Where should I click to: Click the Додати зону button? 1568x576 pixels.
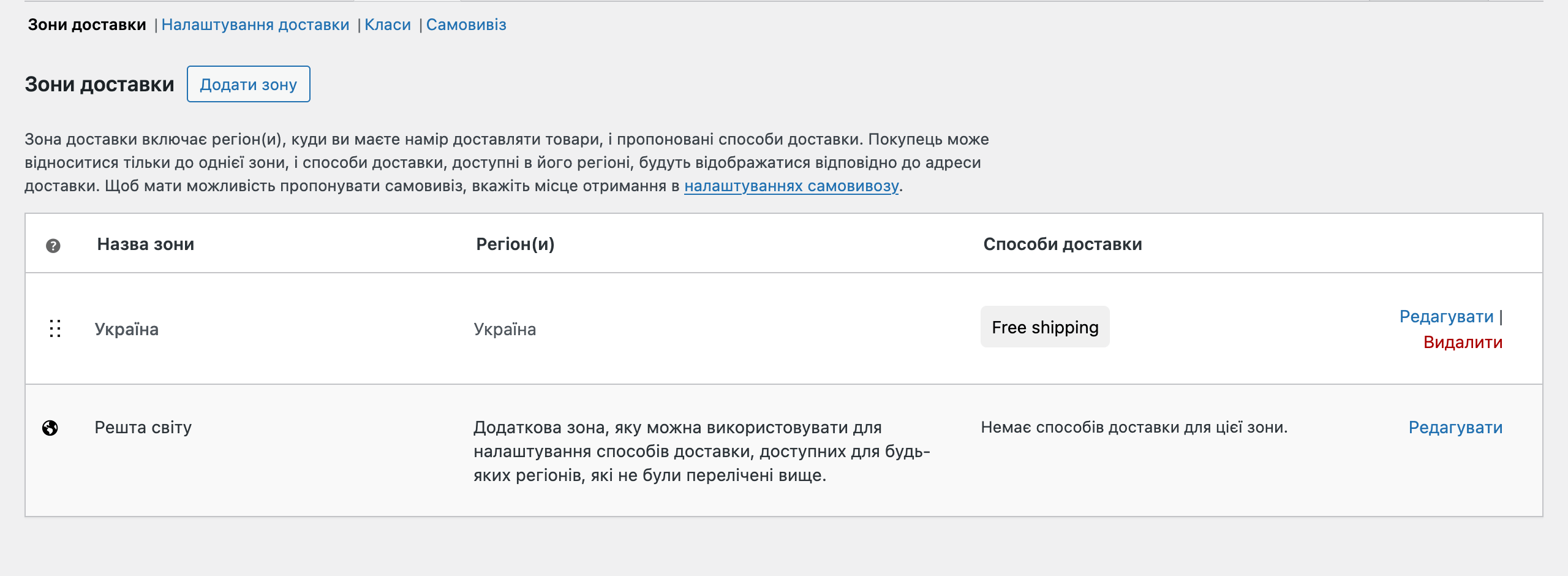point(249,84)
